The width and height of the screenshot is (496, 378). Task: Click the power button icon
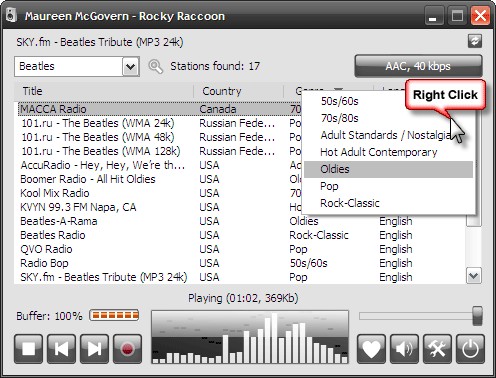pos(470,349)
